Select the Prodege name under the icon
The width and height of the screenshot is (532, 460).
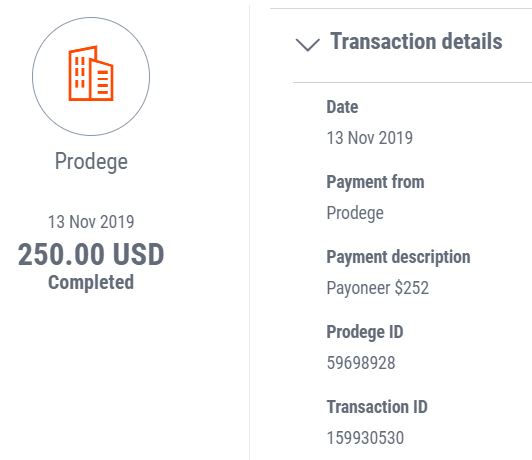(x=91, y=161)
